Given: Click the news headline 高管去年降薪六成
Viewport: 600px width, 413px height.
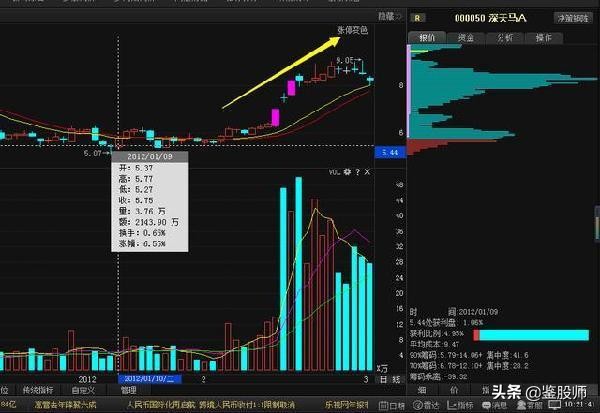Looking at the screenshot, I should (65, 405).
